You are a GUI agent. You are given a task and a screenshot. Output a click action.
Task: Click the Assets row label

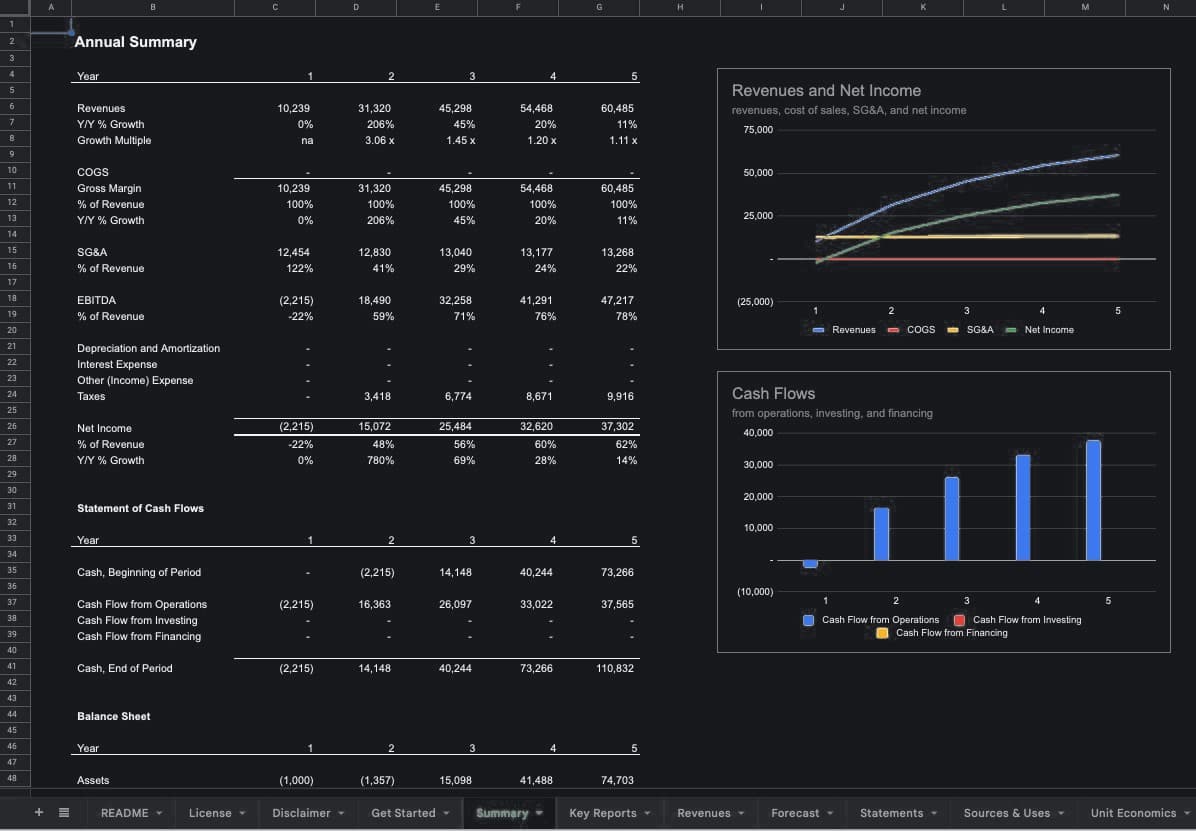(93, 781)
